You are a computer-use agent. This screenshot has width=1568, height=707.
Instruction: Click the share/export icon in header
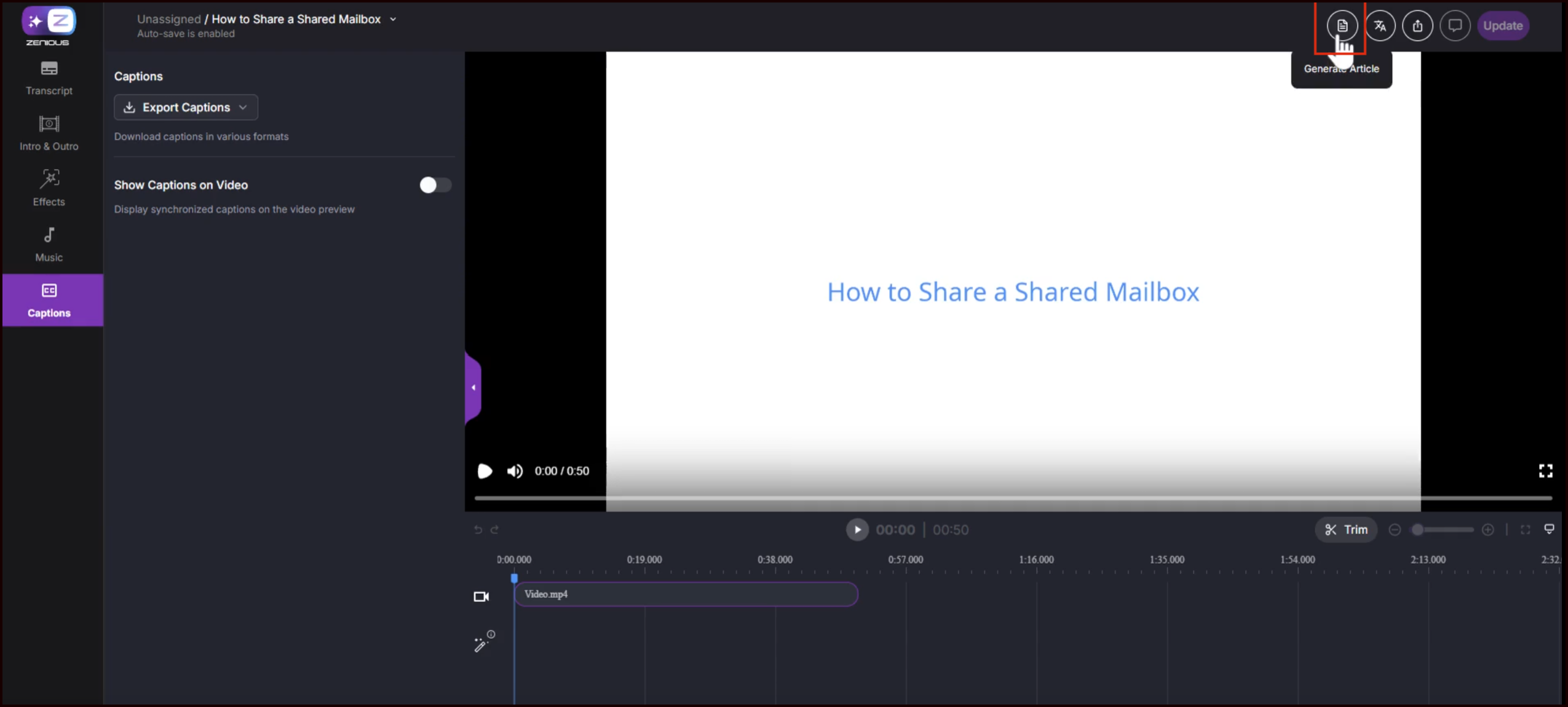(x=1417, y=26)
